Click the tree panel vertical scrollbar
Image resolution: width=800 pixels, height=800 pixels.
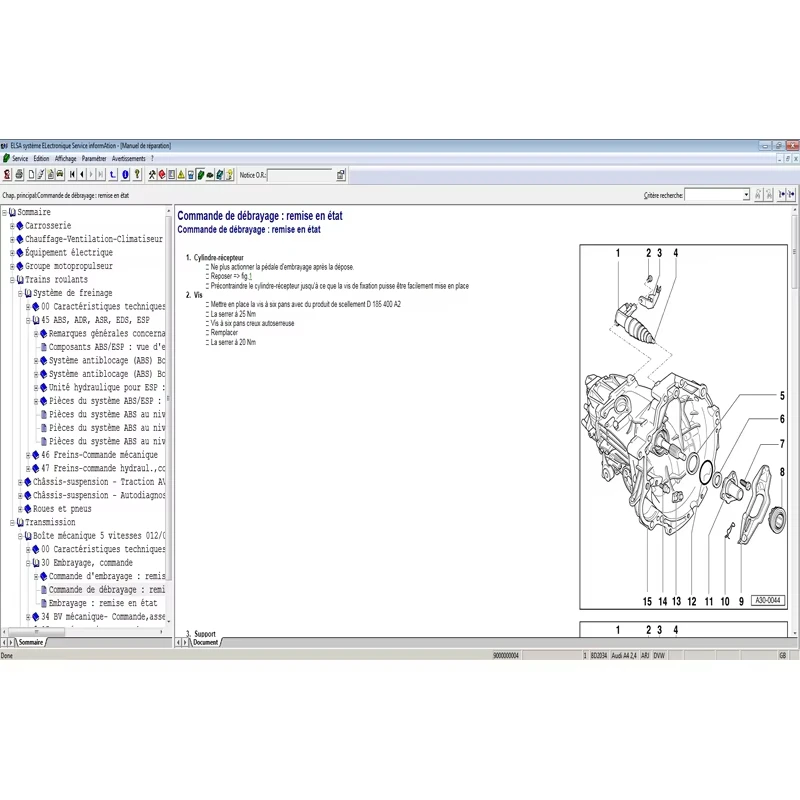[x=169, y=398]
